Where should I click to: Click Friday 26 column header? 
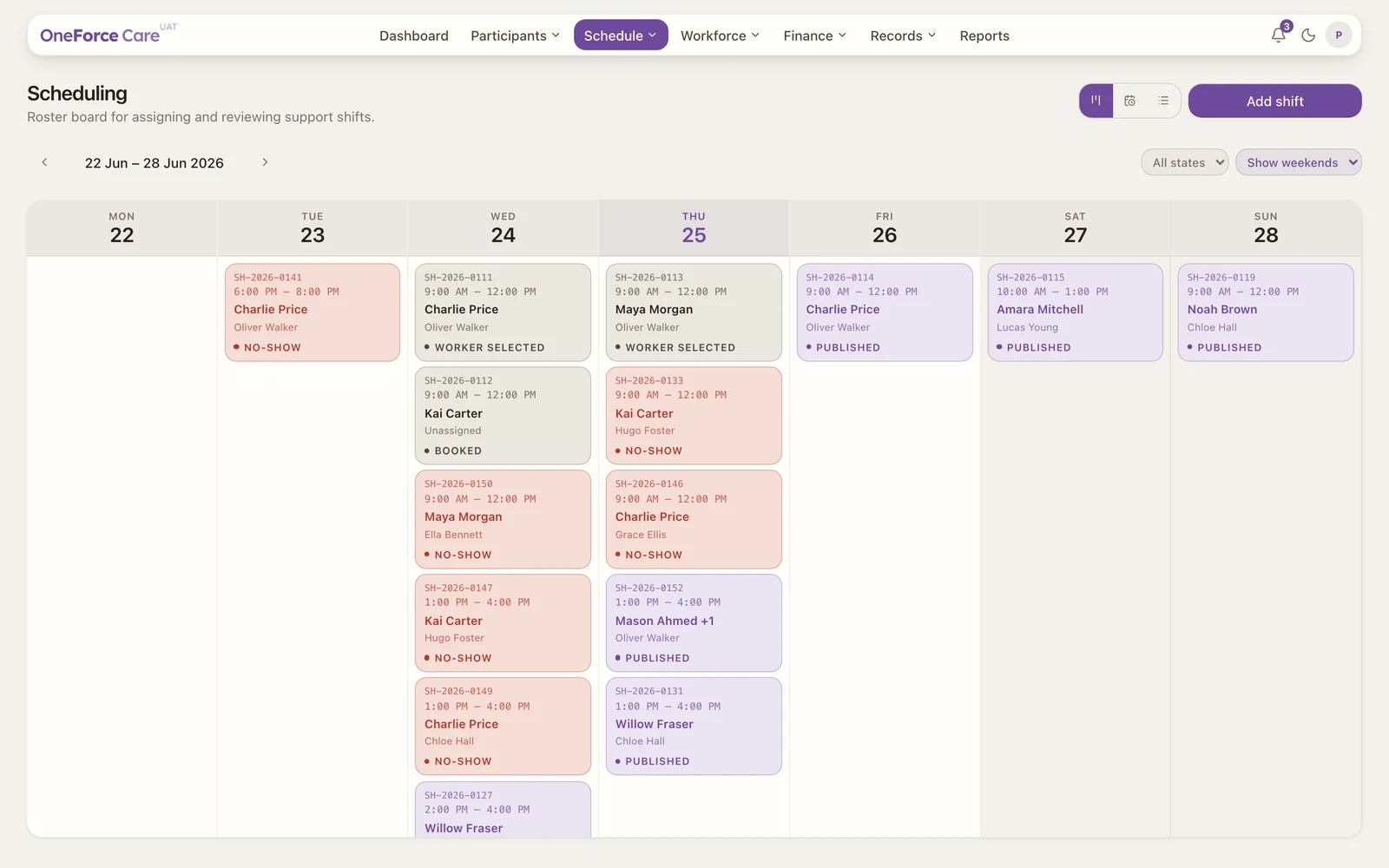(x=885, y=228)
